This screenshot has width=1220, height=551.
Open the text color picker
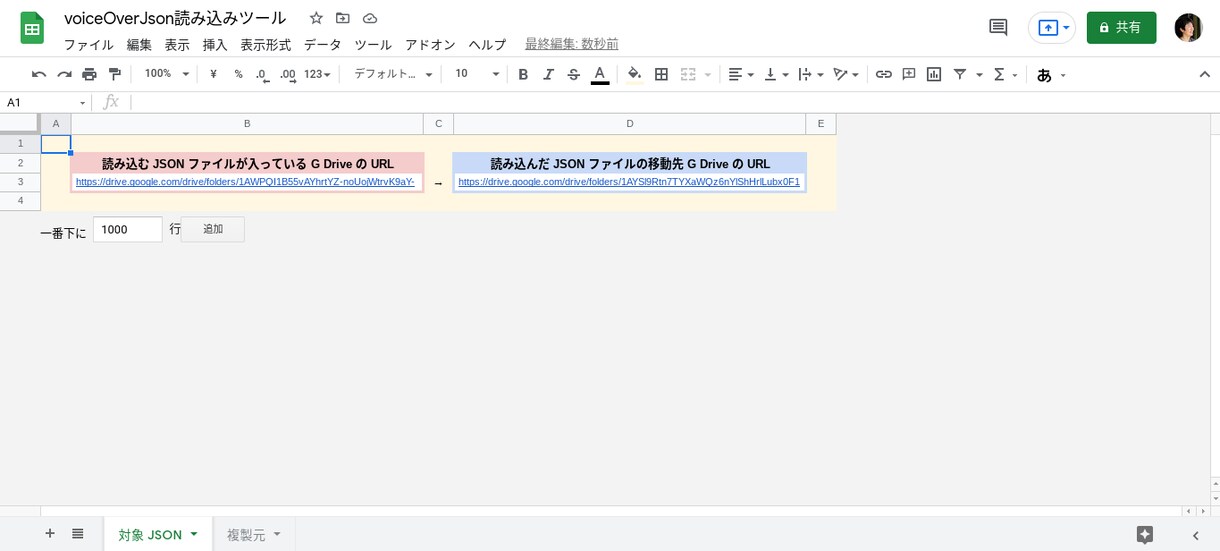click(x=600, y=75)
